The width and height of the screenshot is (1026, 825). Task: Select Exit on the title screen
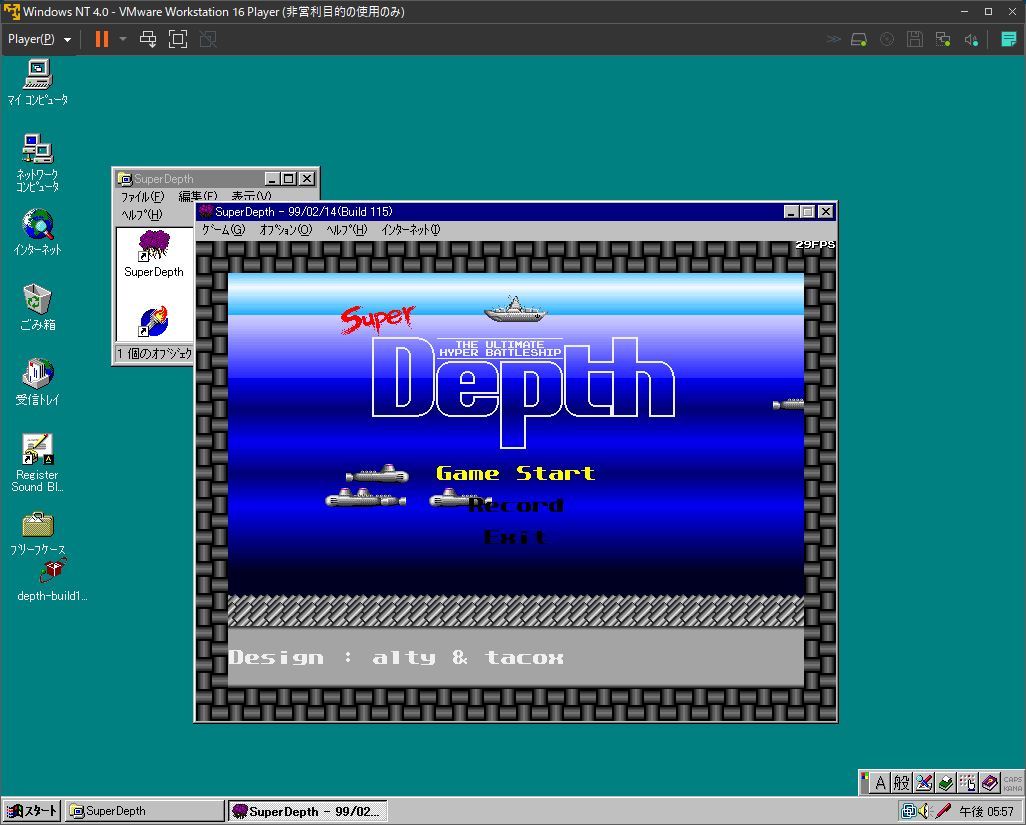point(515,537)
